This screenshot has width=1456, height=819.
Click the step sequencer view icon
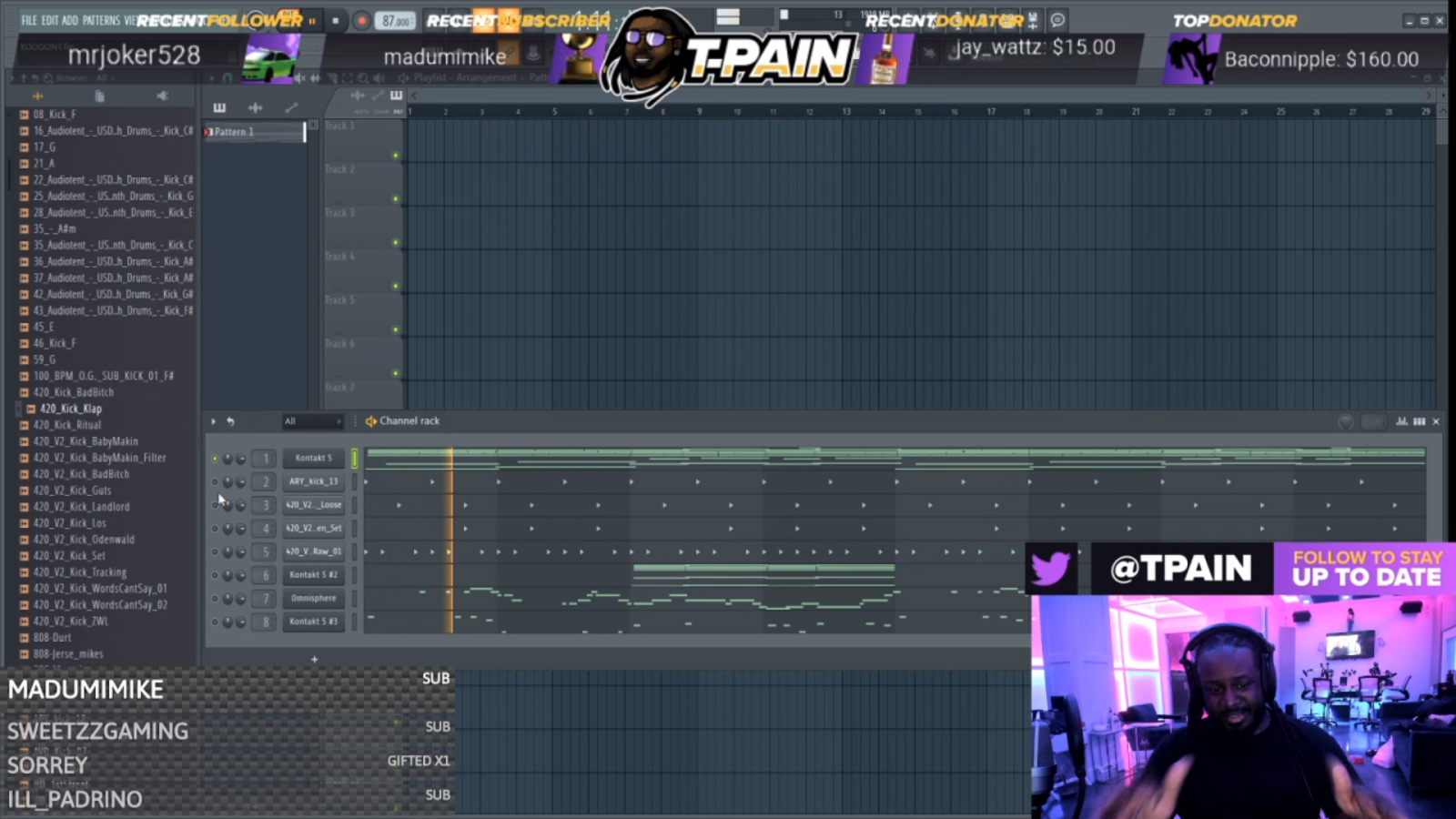pos(1419,421)
